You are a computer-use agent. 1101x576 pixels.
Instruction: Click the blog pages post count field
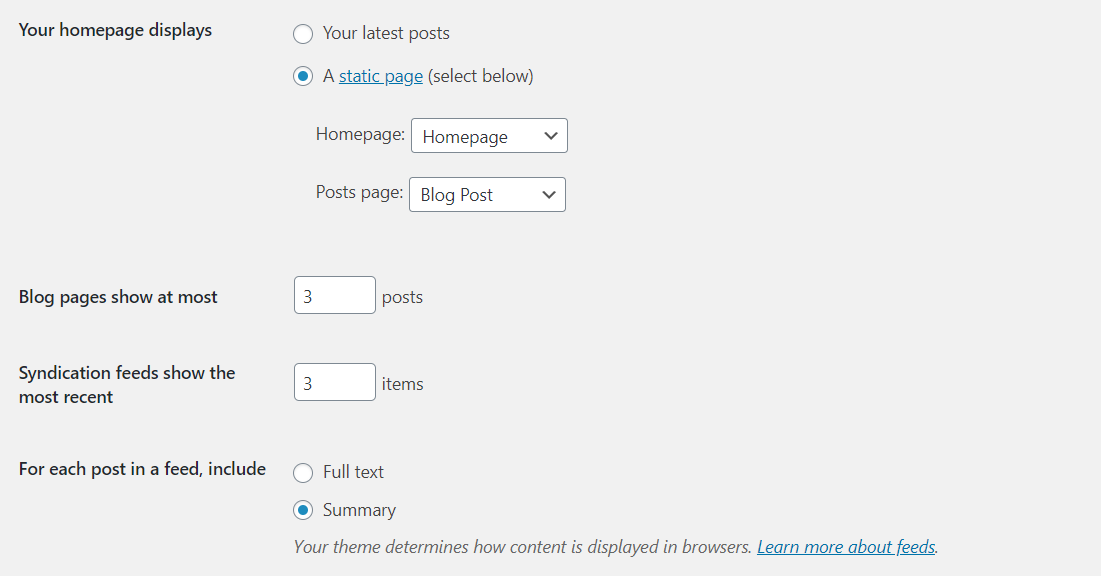[x=334, y=295]
